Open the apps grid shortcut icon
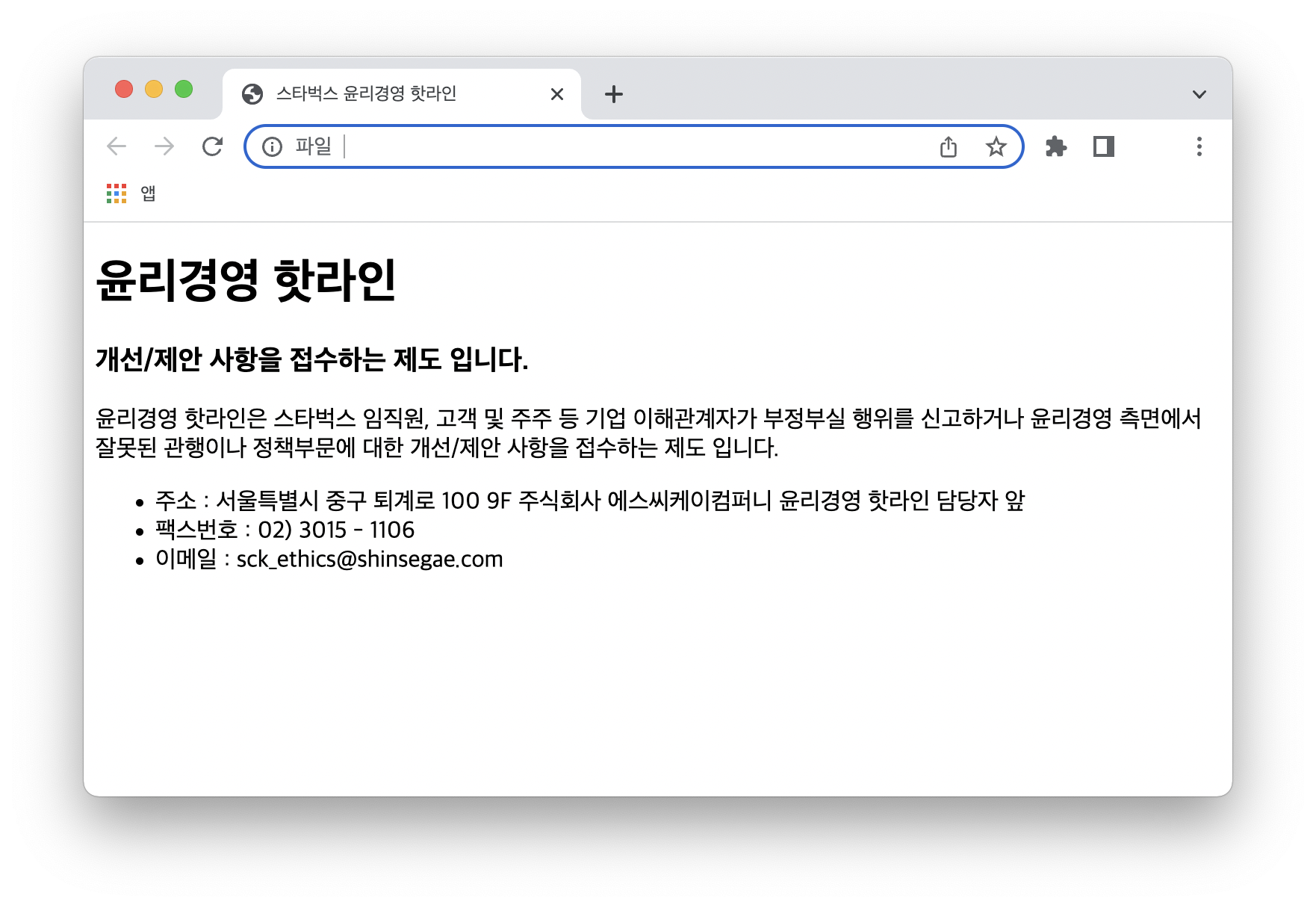 point(117,194)
